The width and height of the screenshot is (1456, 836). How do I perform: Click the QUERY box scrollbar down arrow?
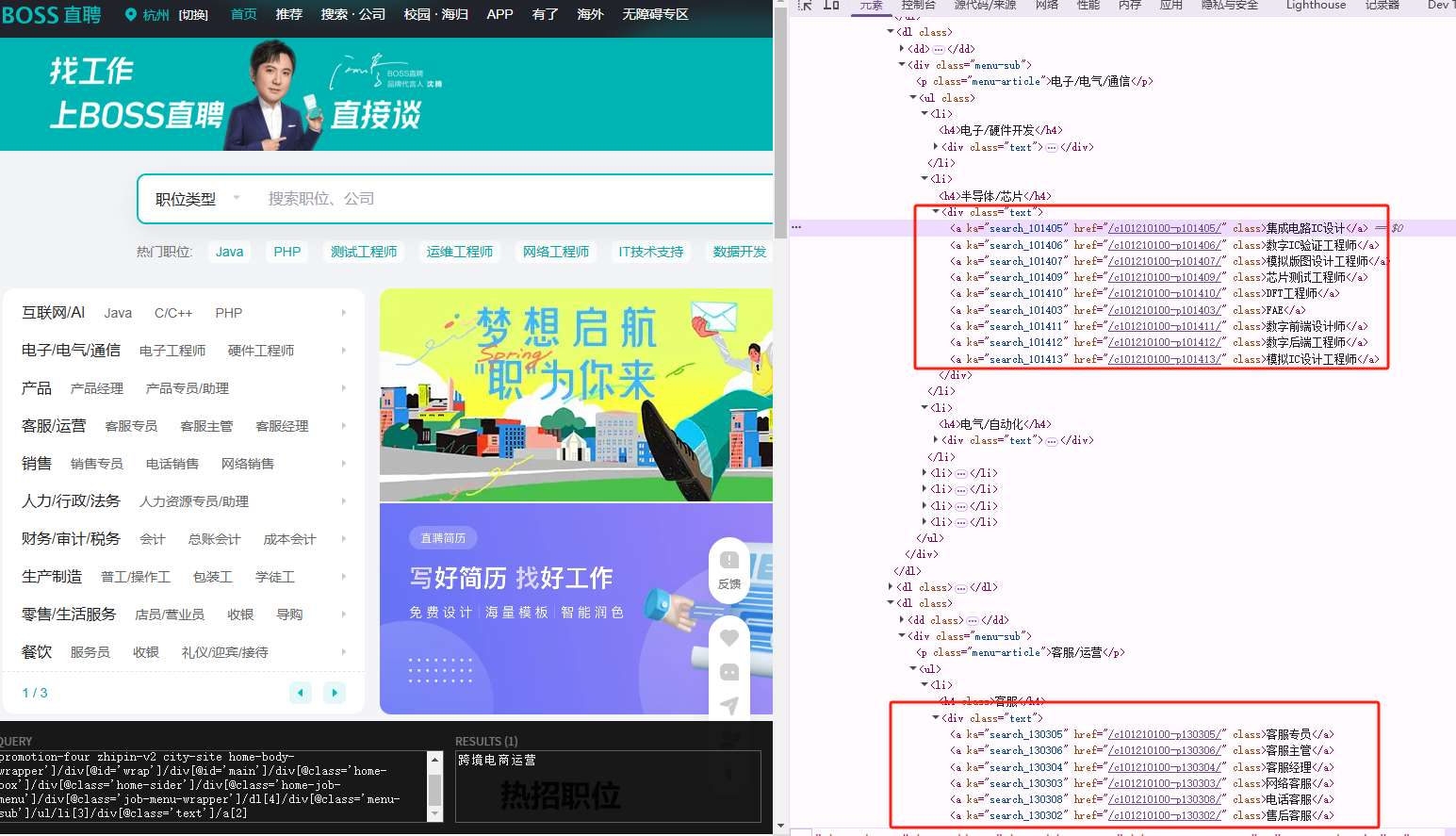tap(434, 813)
